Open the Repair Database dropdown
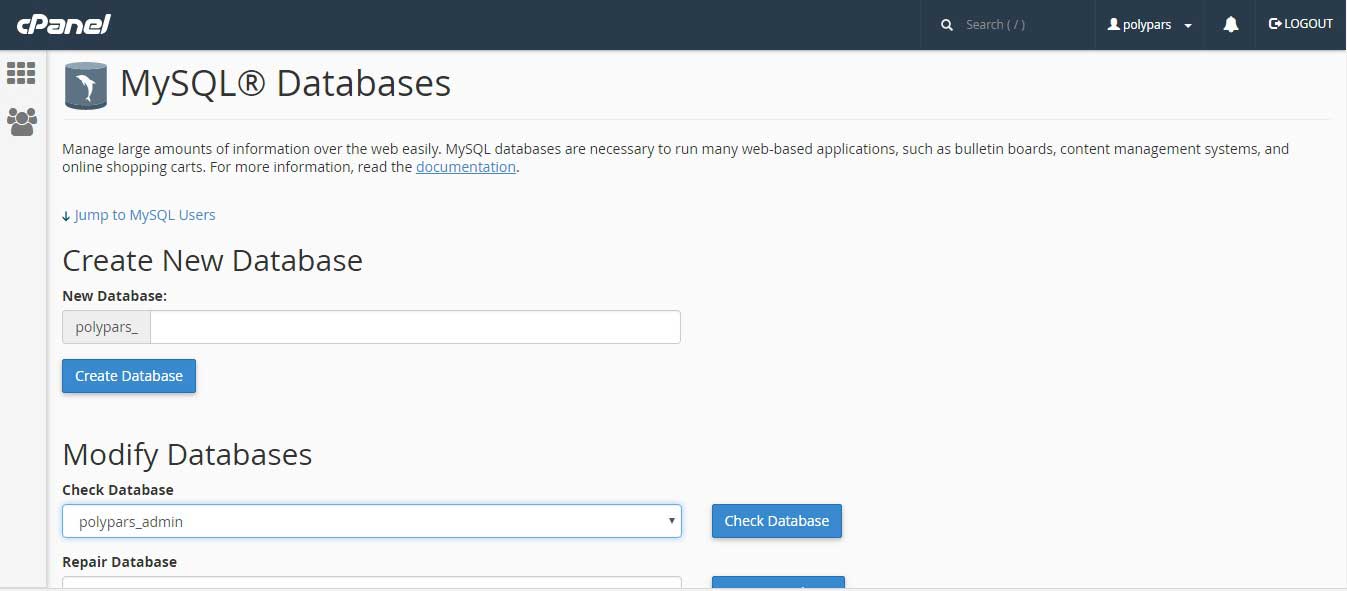Image resolution: width=1347 pixels, height=591 pixels. tap(372, 582)
